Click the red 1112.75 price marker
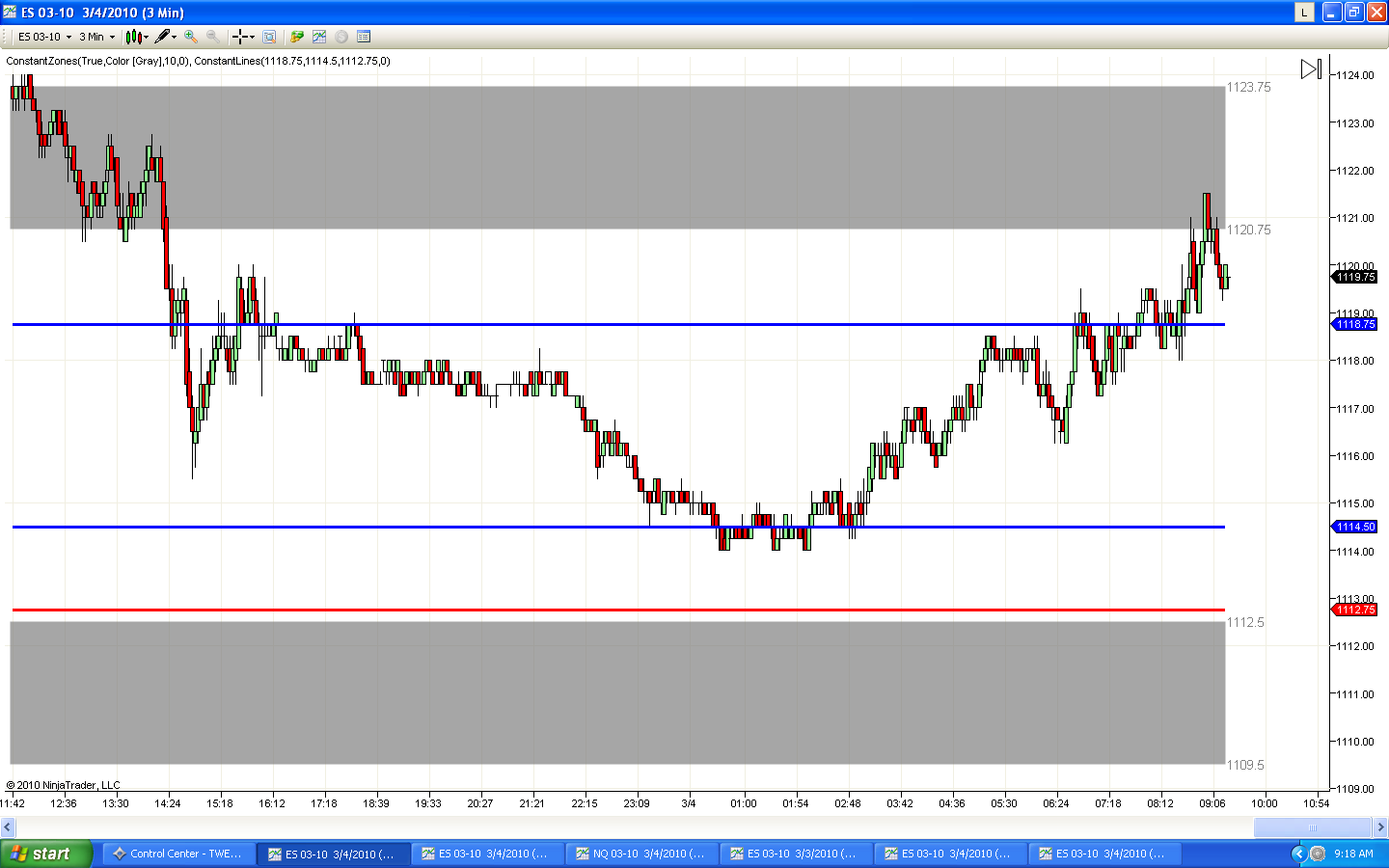 coord(1355,610)
